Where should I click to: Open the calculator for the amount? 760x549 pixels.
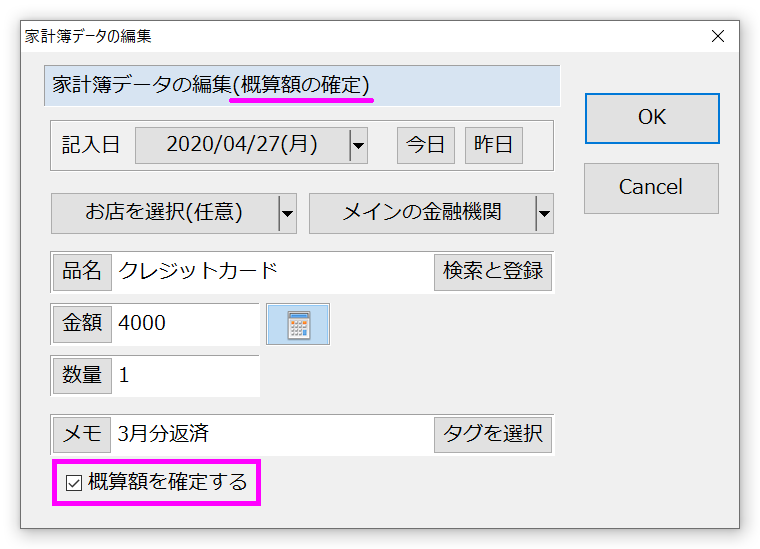click(x=298, y=324)
